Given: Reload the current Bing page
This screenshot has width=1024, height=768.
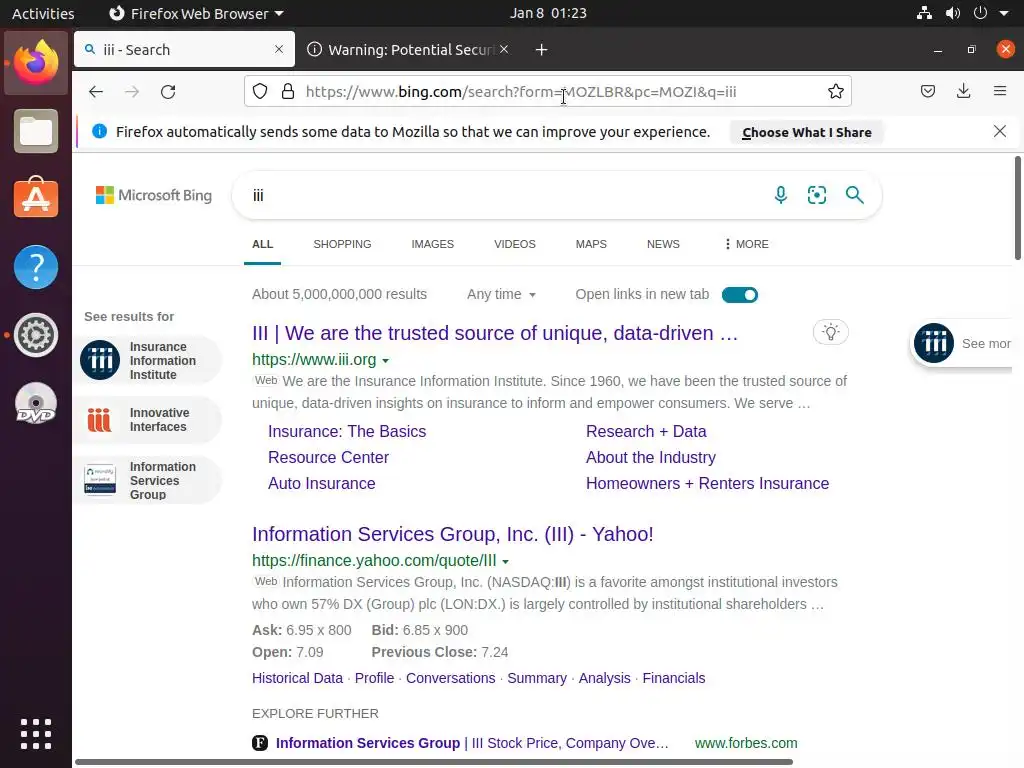Looking at the screenshot, I should pos(168,91).
